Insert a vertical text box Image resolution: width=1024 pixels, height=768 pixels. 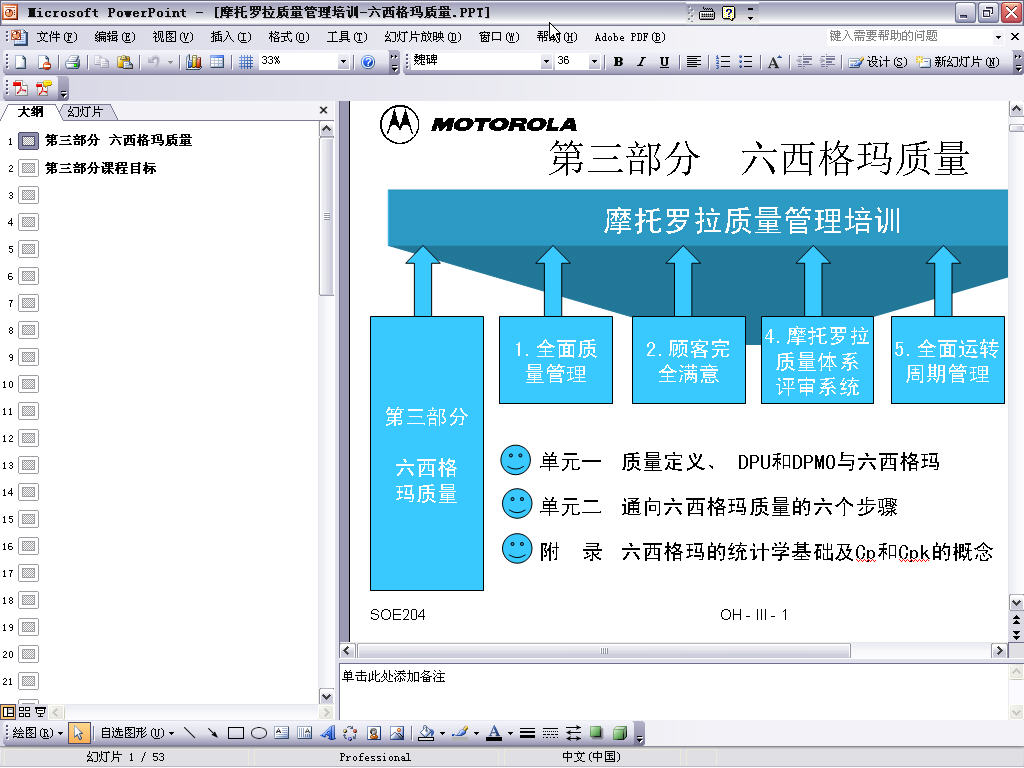304,733
